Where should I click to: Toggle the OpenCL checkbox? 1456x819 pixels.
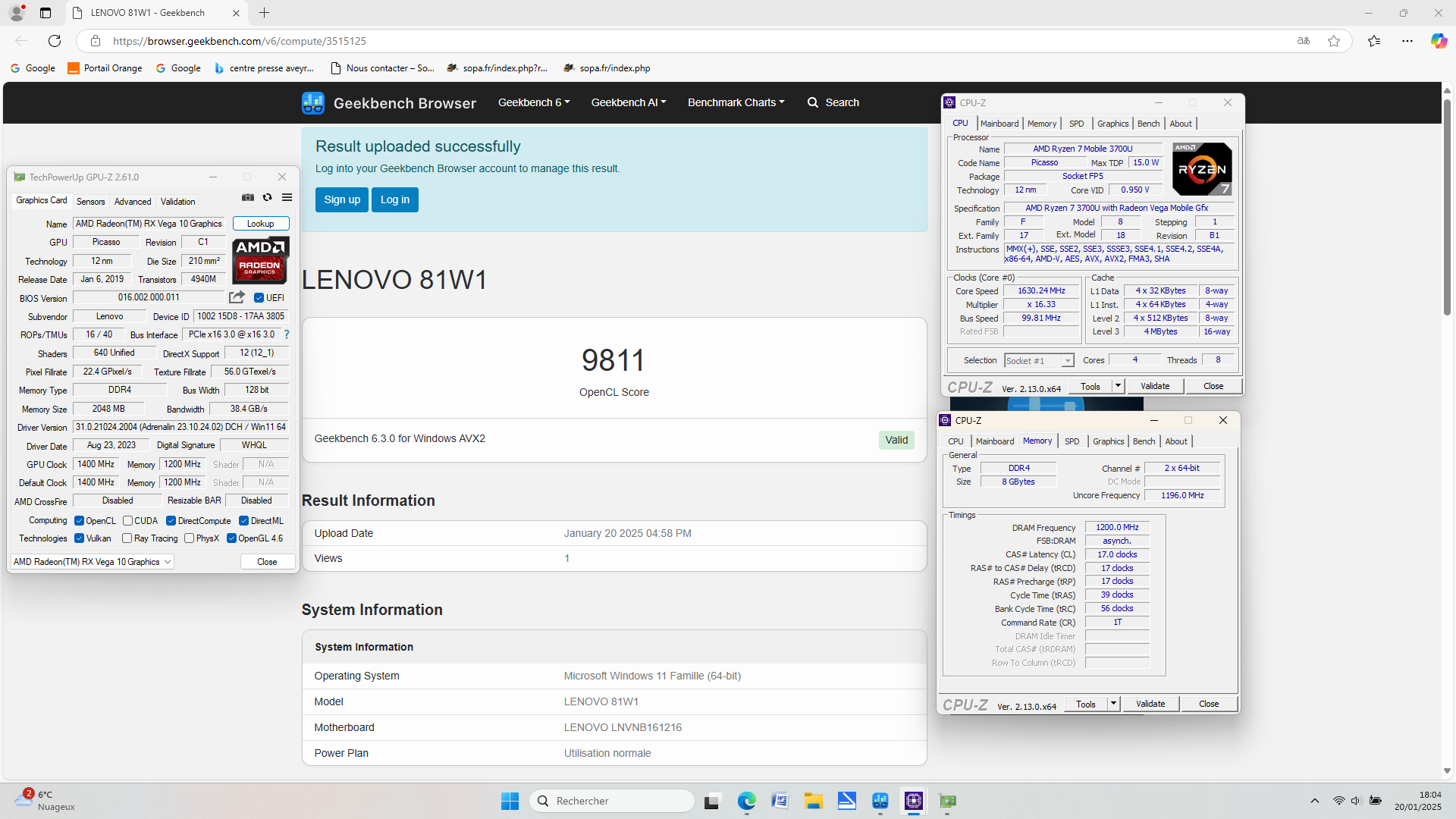point(79,521)
